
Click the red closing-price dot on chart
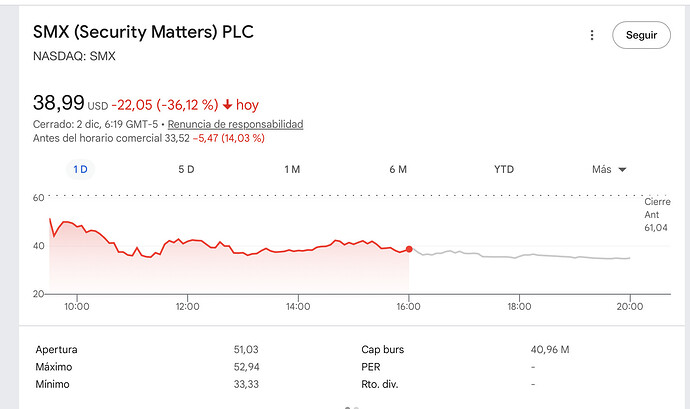(409, 249)
